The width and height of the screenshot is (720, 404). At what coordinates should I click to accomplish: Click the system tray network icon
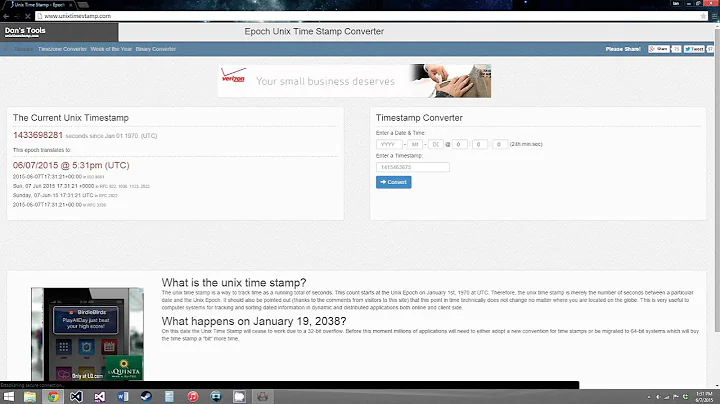click(x=667, y=397)
